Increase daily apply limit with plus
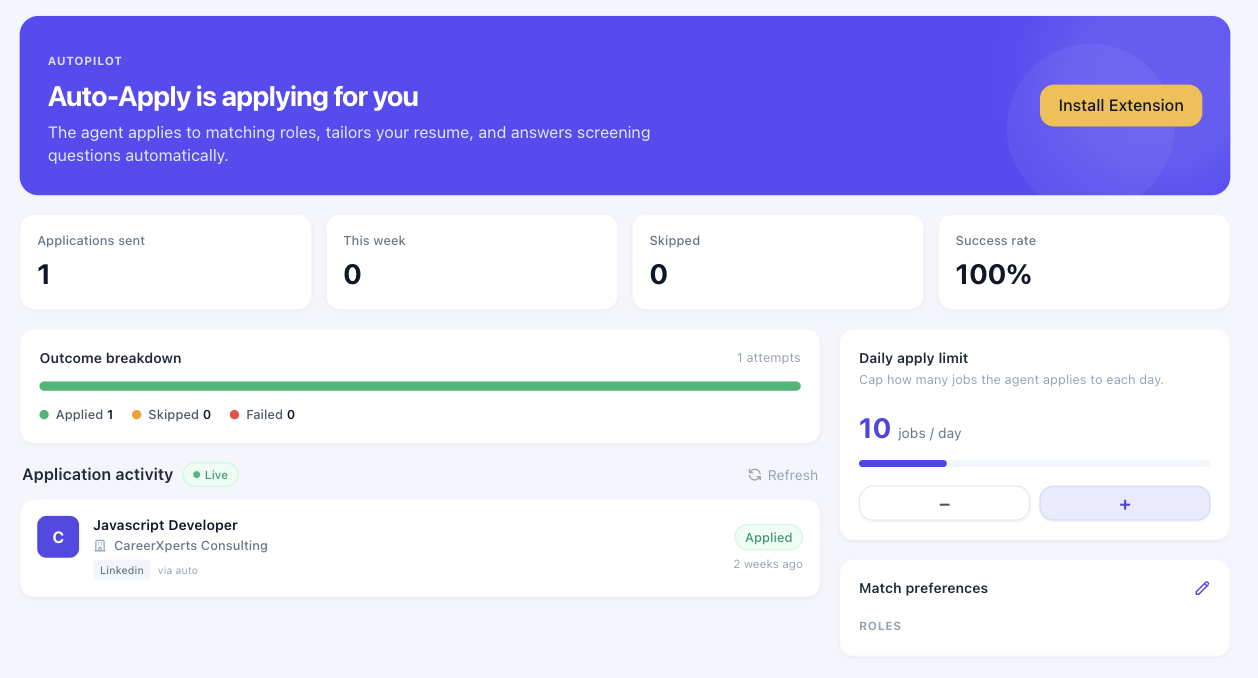The image size is (1258, 678). click(1125, 504)
